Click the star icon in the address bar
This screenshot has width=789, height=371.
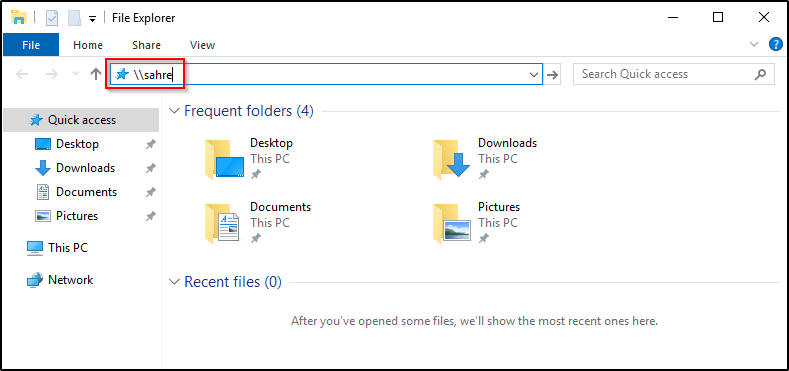pos(122,75)
